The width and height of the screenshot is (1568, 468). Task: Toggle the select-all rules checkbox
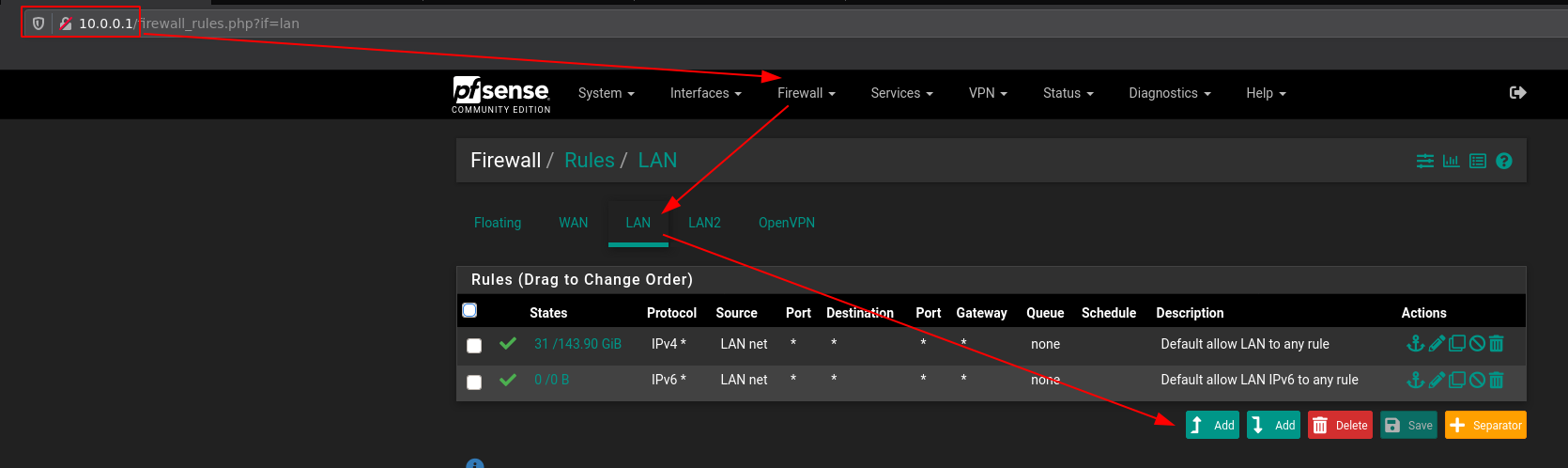[469, 310]
